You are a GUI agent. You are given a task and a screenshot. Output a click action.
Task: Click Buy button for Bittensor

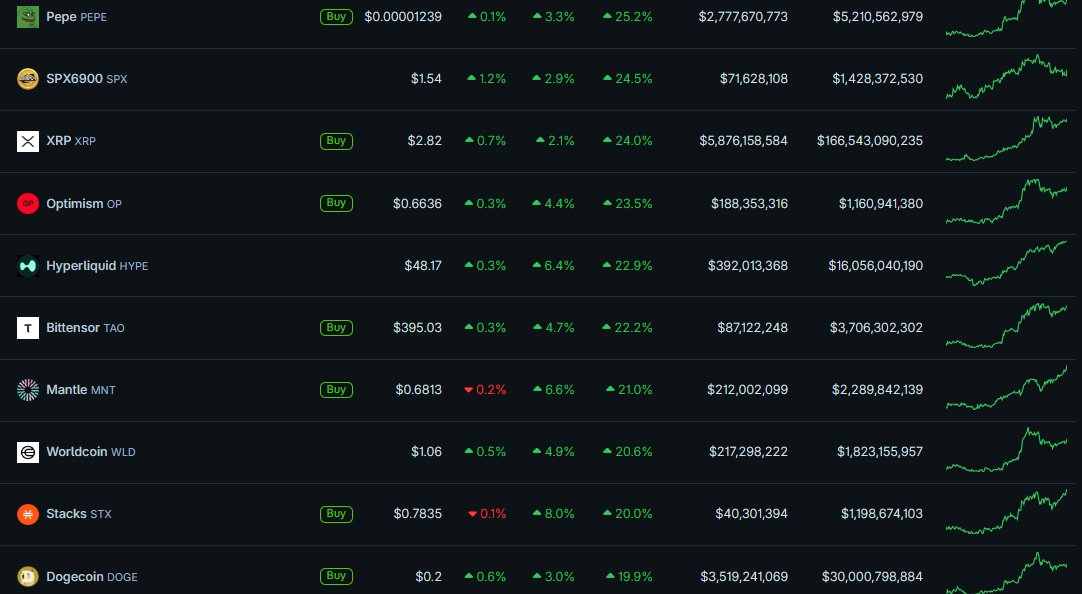click(x=336, y=328)
